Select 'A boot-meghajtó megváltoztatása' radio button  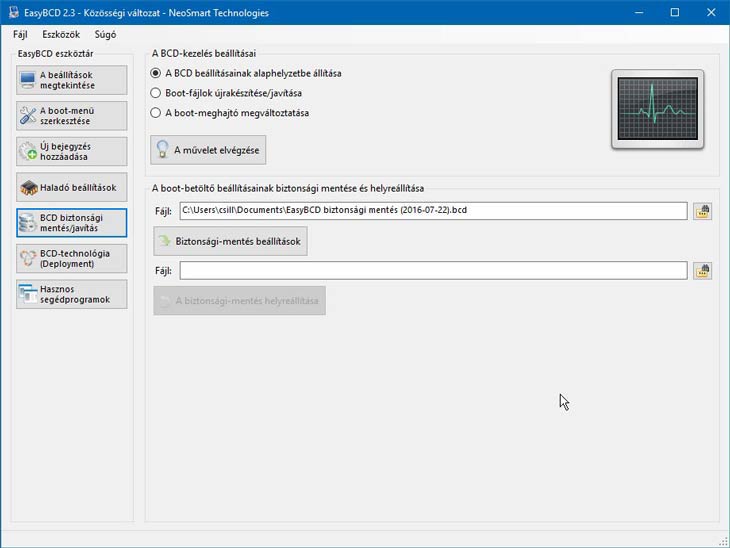click(x=155, y=113)
